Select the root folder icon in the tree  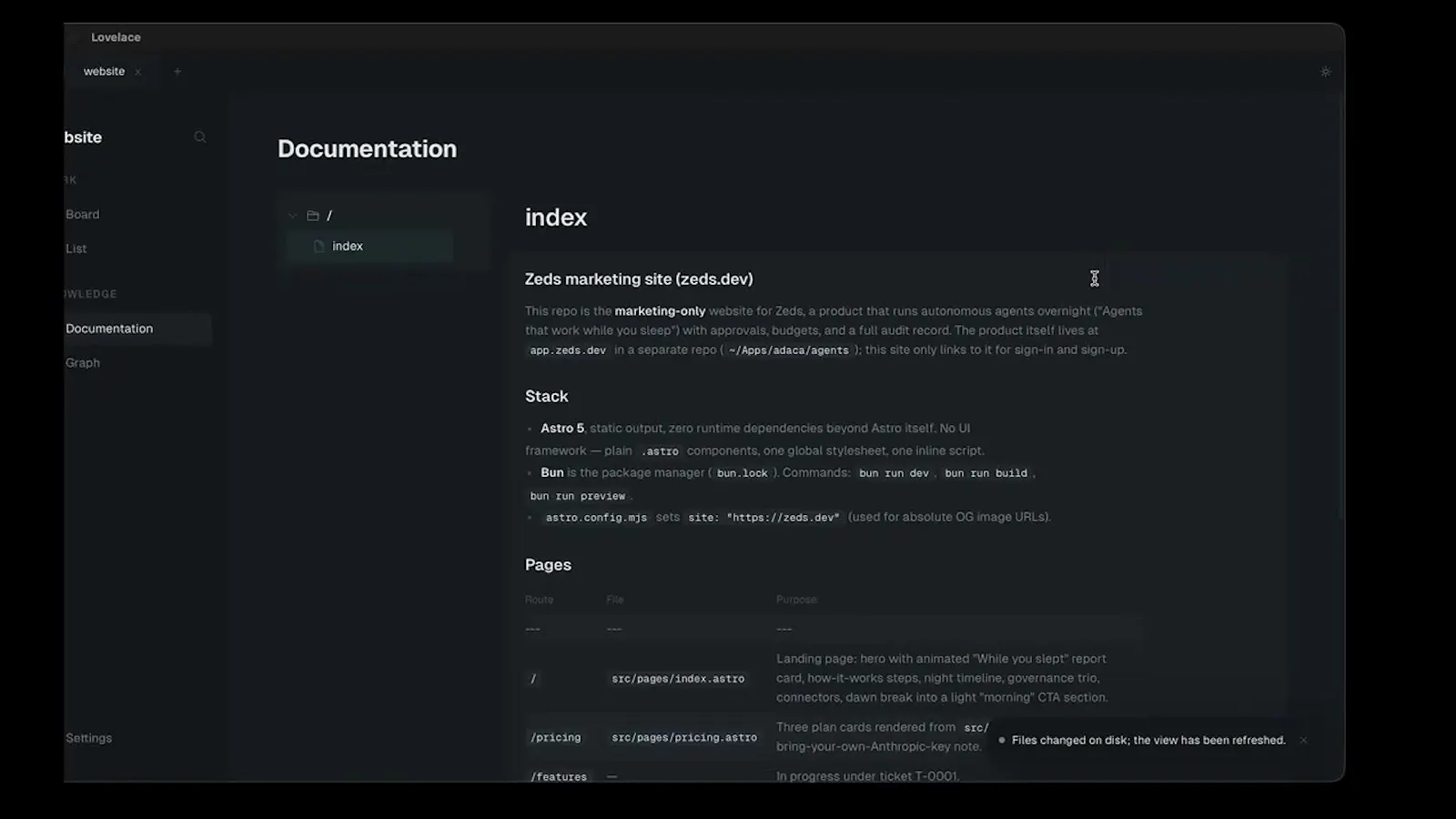(313, 216)
